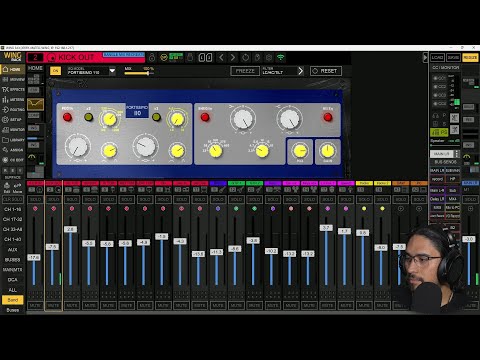Select CH 1-40 fader bank
Screen dimensions: 480x360
click(x=13, y=239)
